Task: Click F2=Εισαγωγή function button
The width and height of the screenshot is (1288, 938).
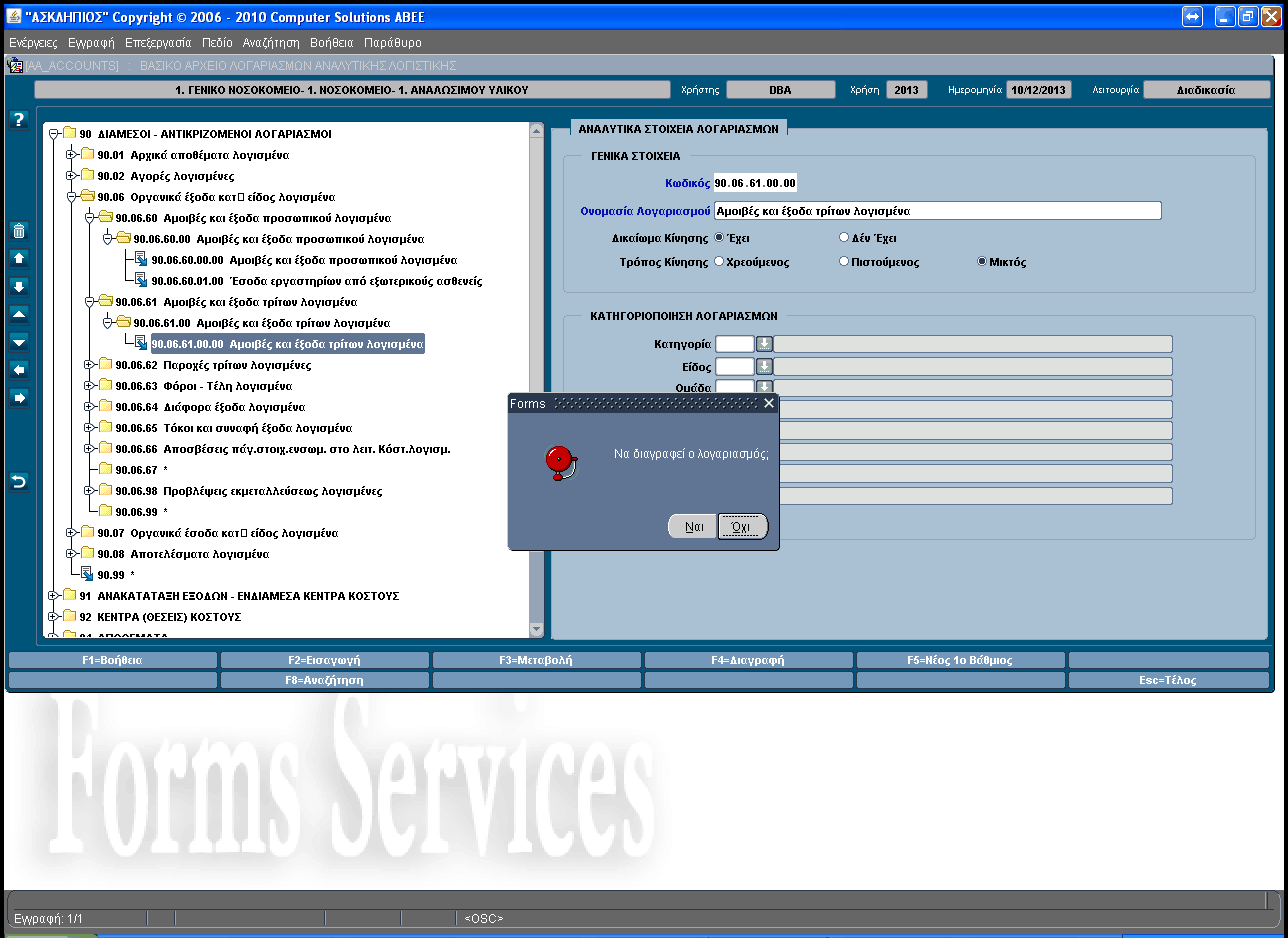Action: 324,660
